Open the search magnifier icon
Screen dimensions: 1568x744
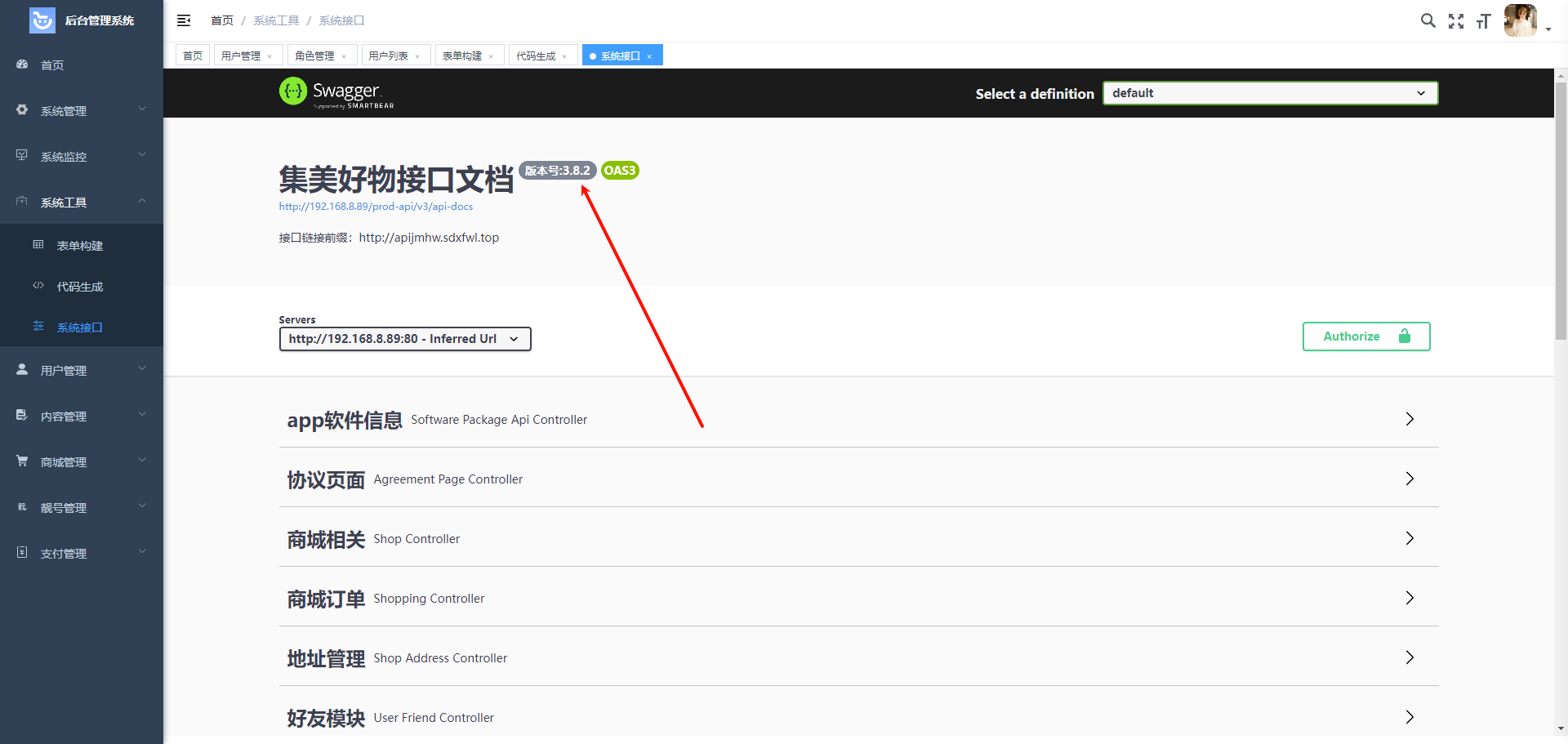tap(1428, 20)
